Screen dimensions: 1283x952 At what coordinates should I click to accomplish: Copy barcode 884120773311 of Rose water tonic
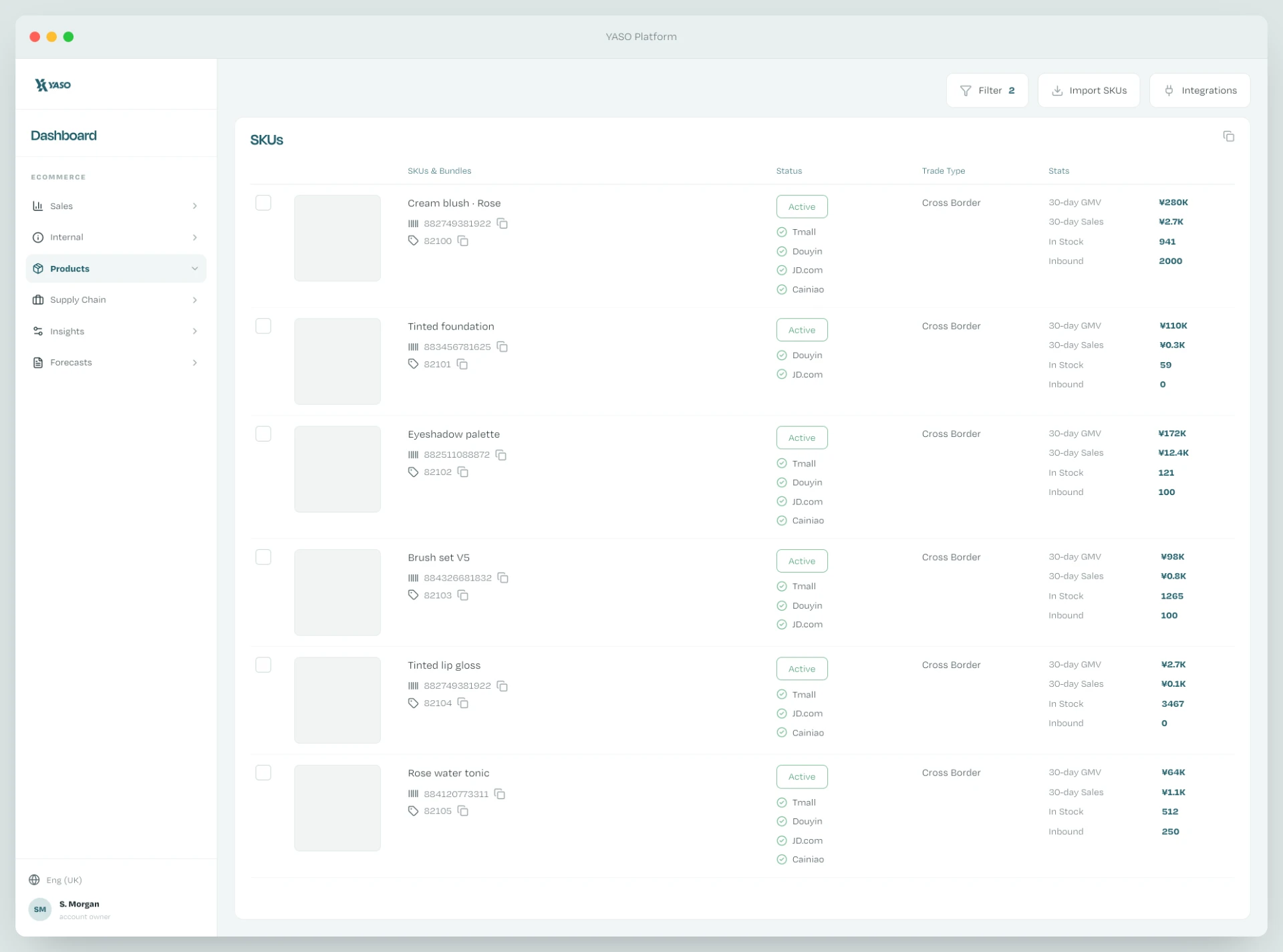[x=500, y=794]
